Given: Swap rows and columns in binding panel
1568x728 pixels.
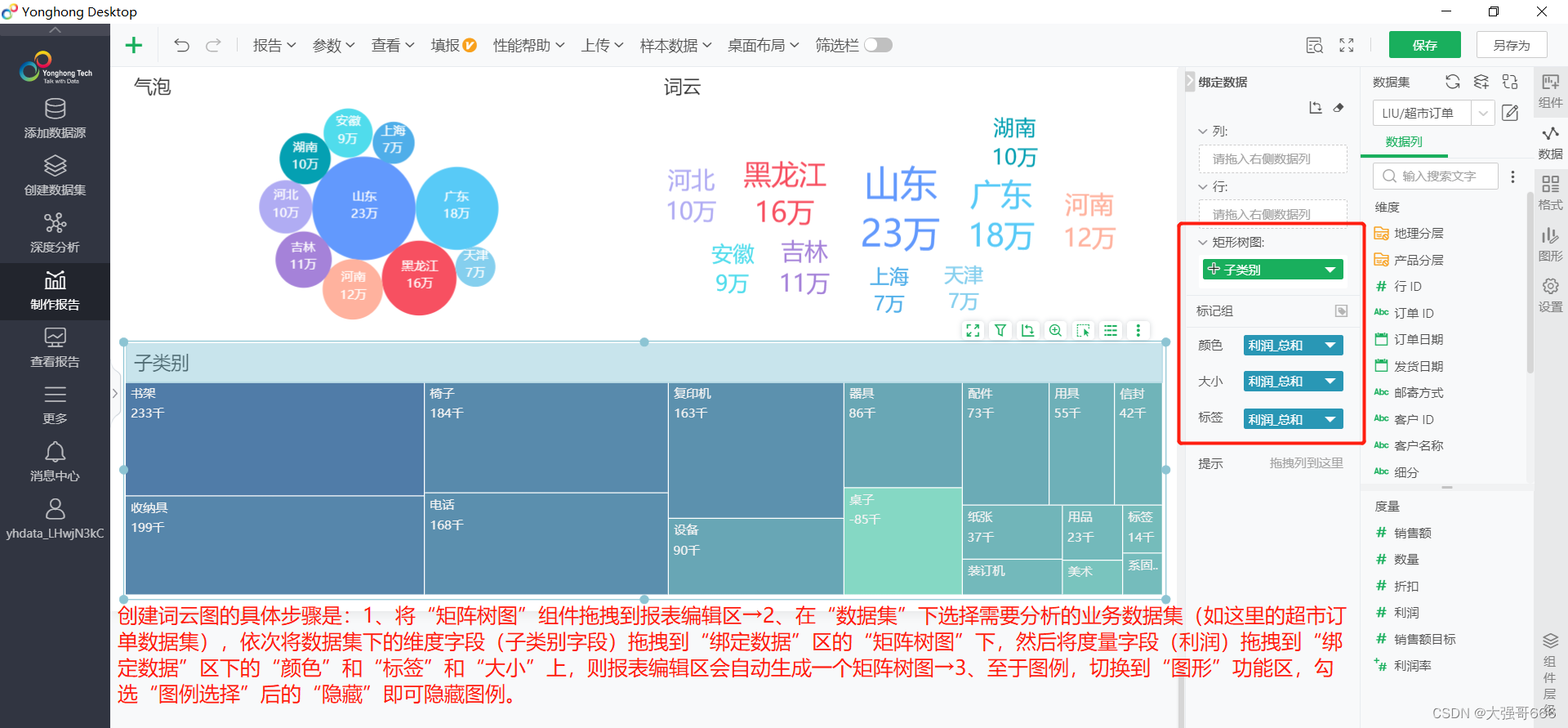Looking at the screenshot, I should (x=1315, y=107).
